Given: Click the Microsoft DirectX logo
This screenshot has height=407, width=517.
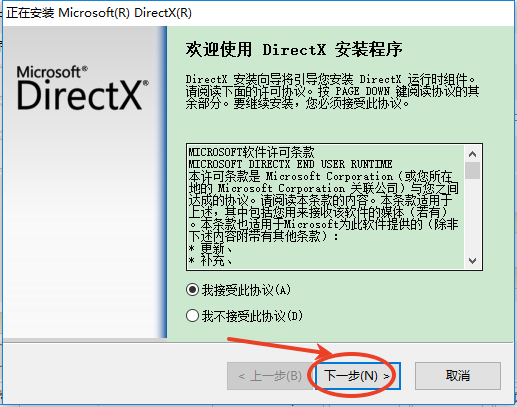Looking at the screenshot, I should point(83,88).
